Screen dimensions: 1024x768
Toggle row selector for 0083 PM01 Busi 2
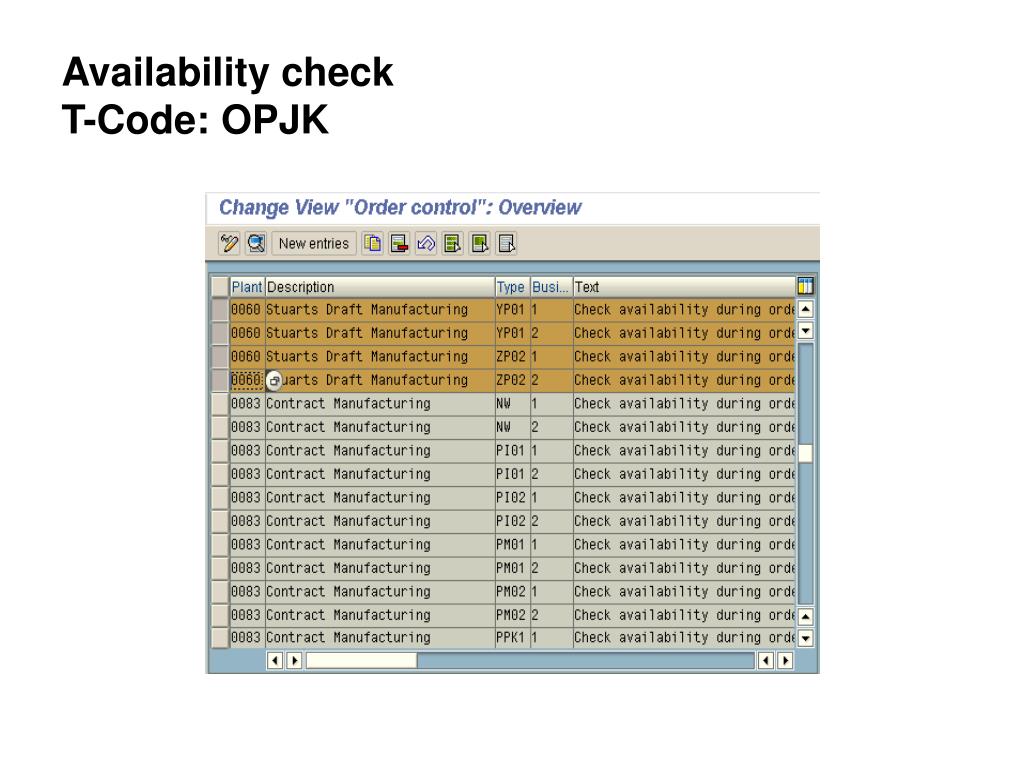click(x=219, y=568)
